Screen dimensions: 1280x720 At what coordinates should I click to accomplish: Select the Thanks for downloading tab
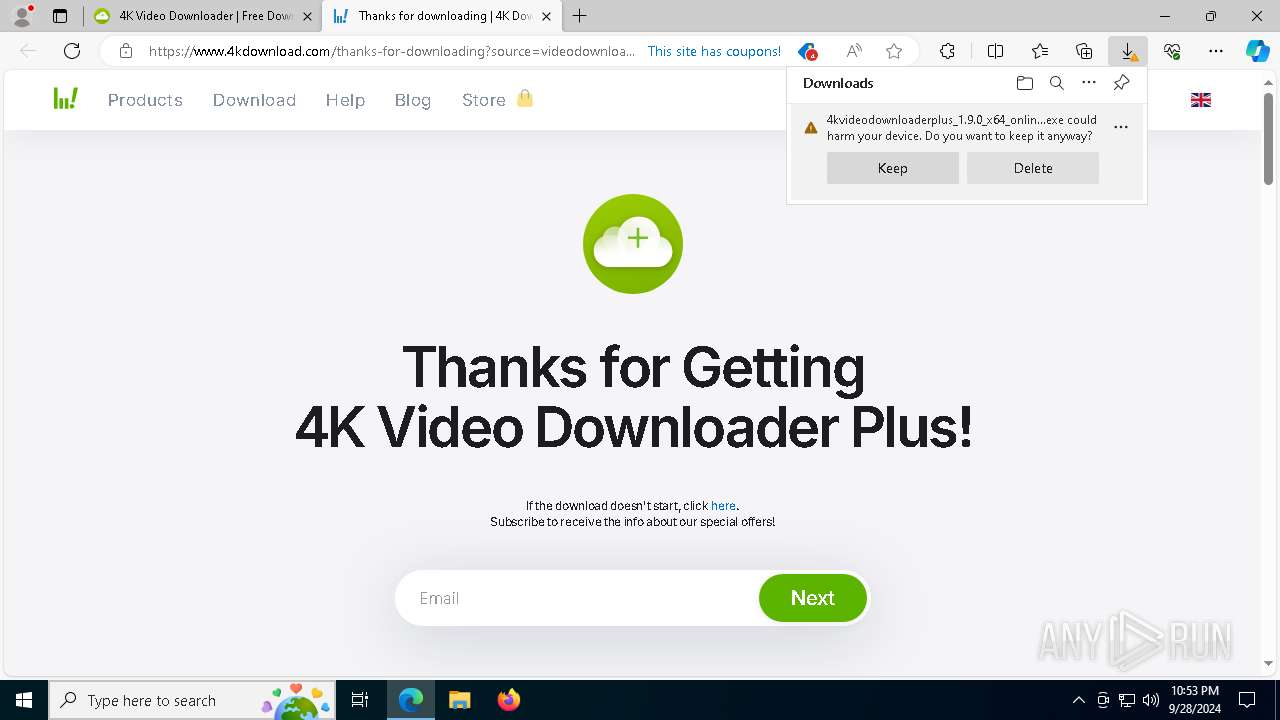[441, 16]
